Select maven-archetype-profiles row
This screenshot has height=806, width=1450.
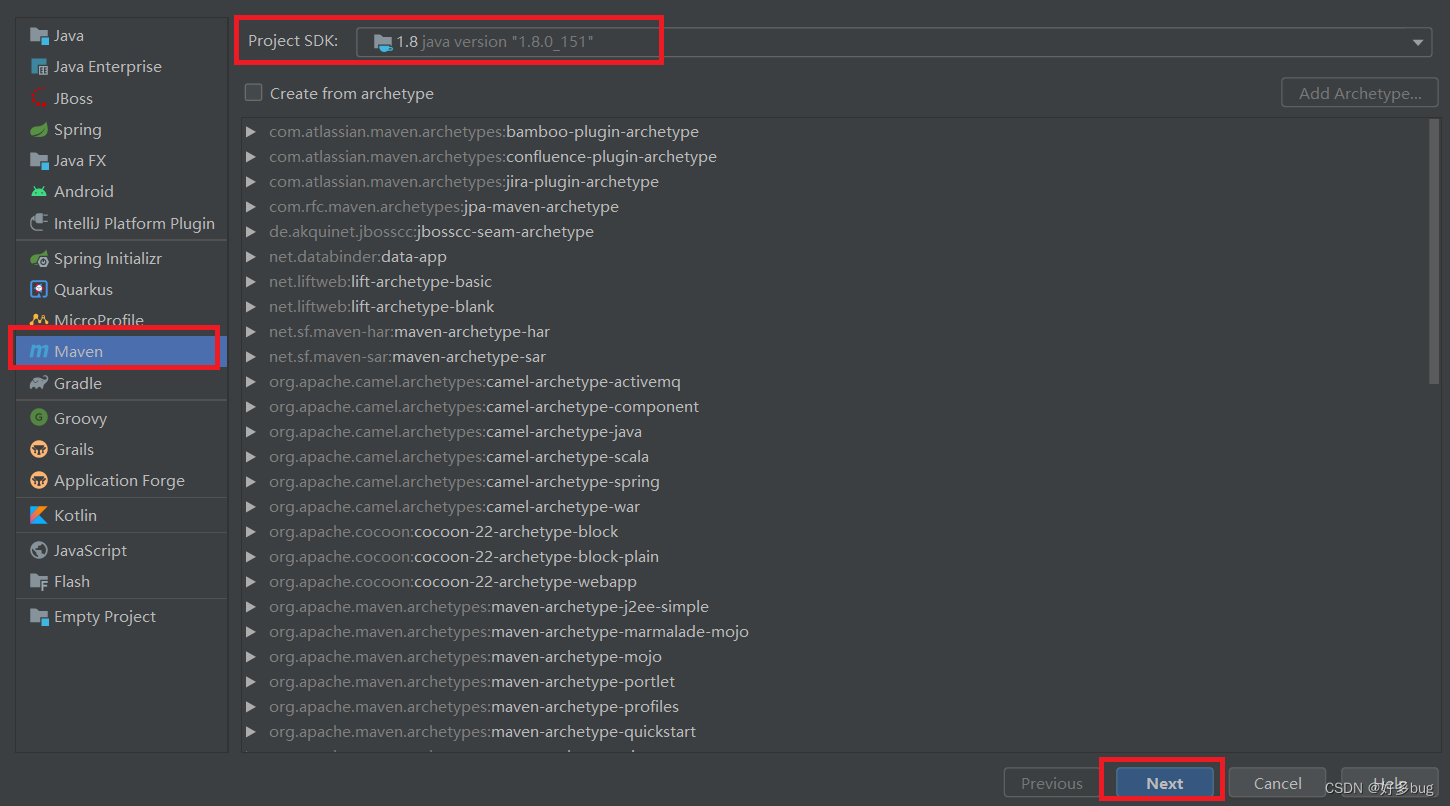[x=835, y=707]
